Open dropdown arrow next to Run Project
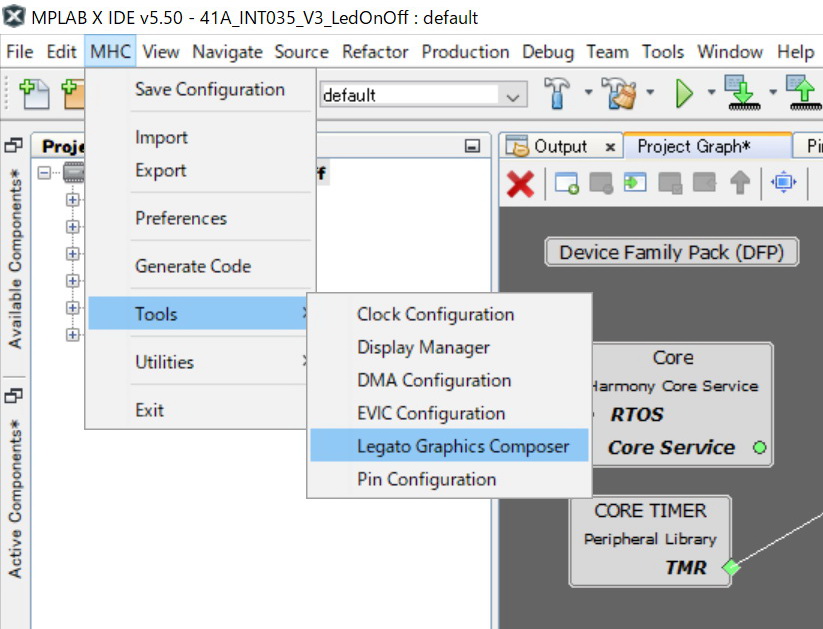 710,94
